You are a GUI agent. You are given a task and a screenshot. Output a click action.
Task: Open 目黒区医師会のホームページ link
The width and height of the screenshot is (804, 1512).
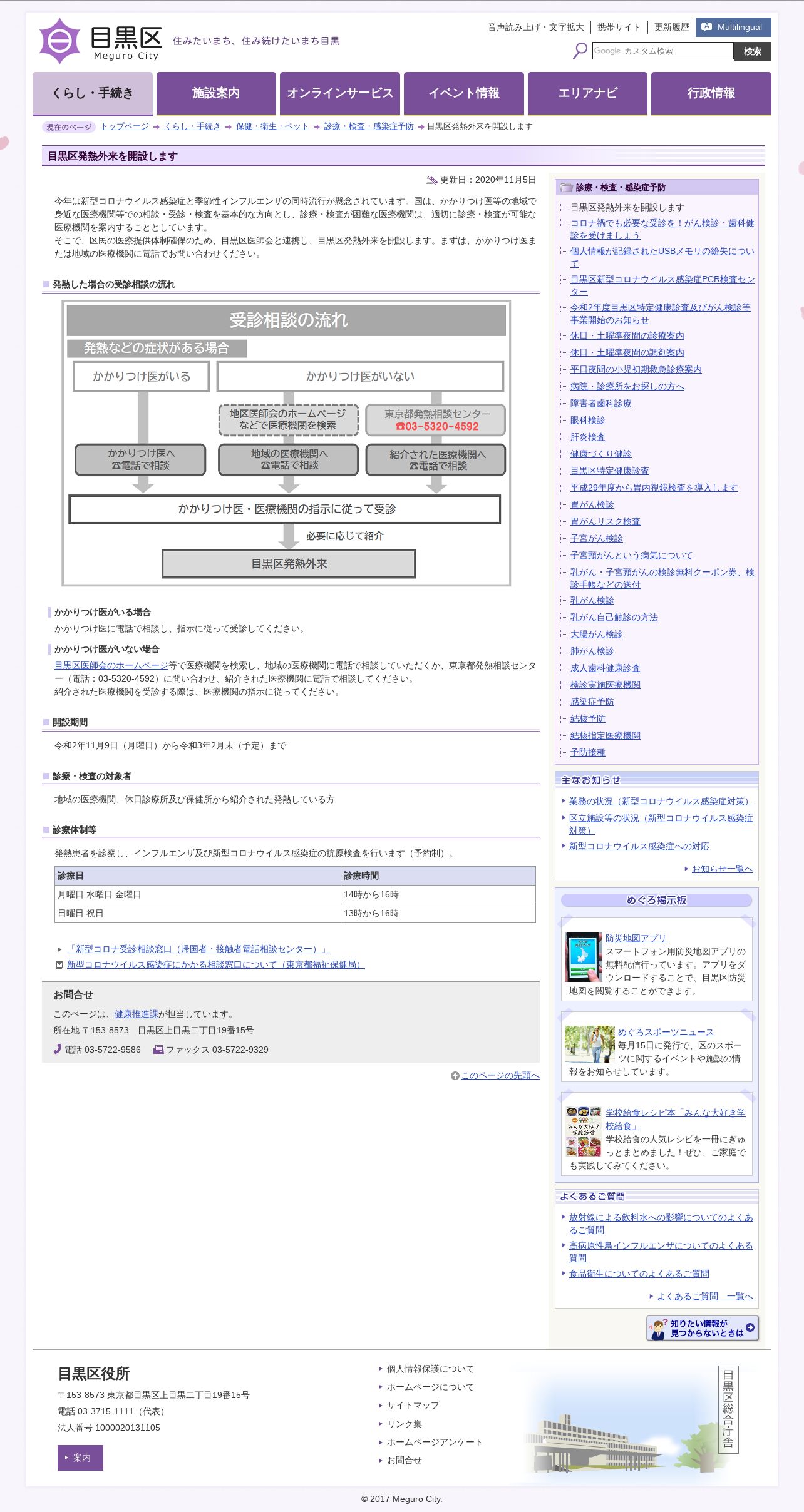point(111,666)
